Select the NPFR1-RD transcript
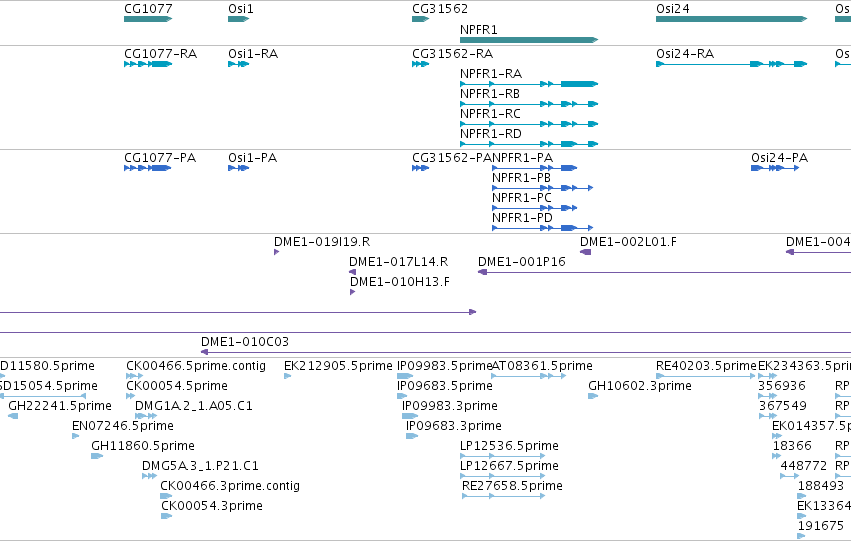851x541 pixels. (529, 144)
